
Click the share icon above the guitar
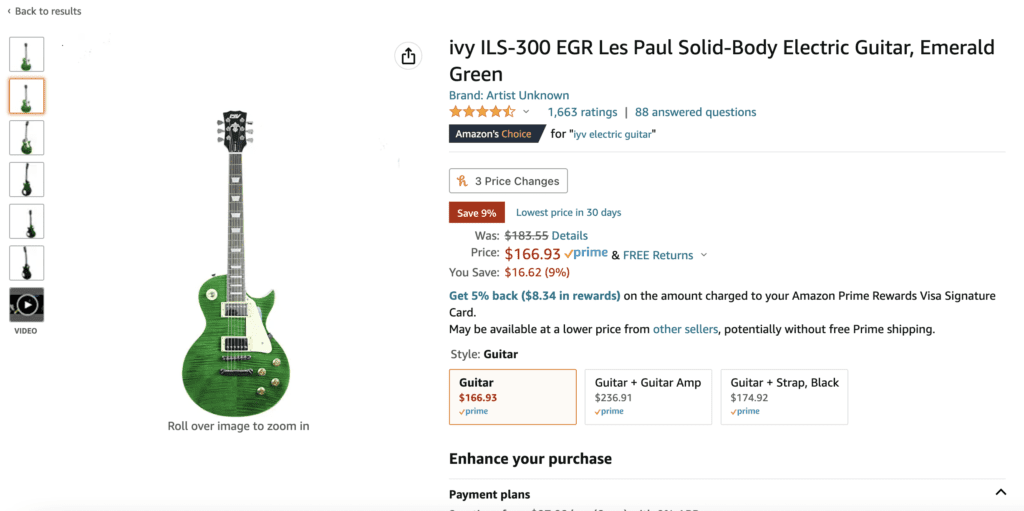pyautogui.click(x=408, y=57)
